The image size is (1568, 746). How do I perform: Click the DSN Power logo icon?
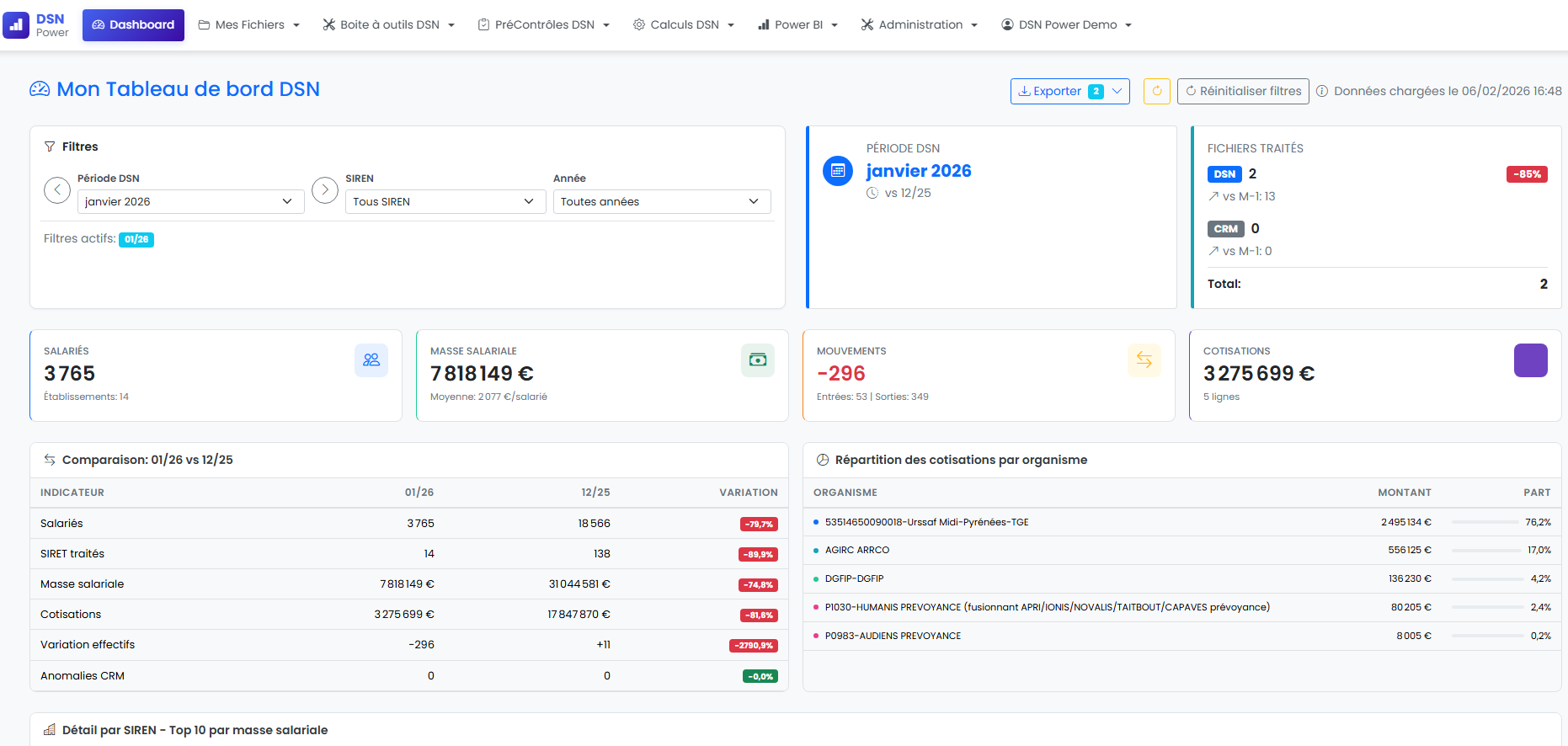pyautogui.click(x=16, y=25)
